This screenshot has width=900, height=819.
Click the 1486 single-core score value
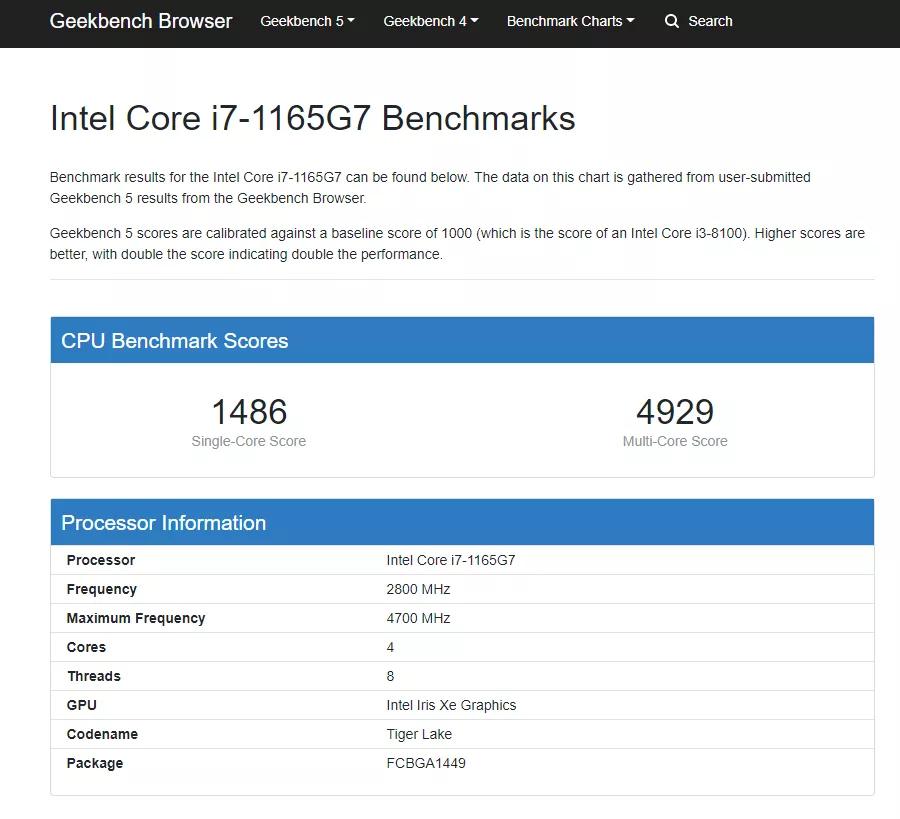point(249,412)
